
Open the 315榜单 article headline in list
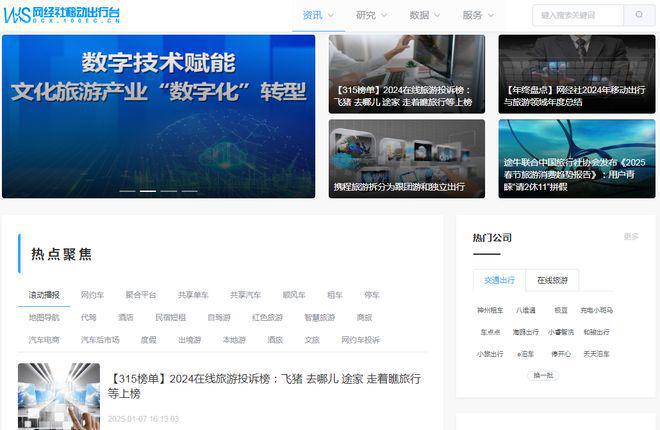[264, 386]
